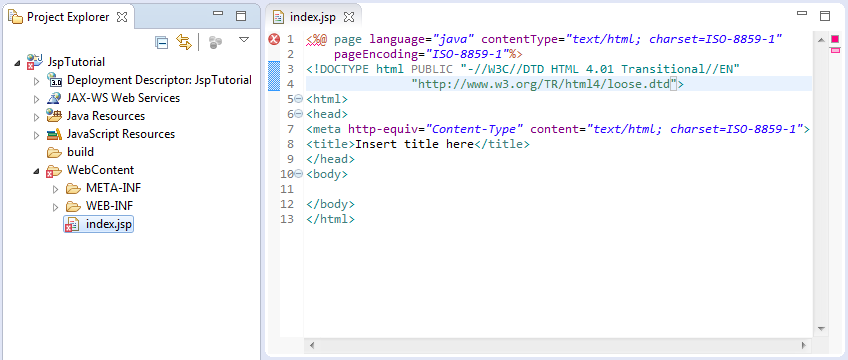This screenshot has height=360, width=848.
Task: Click the Java Resources icon
Action: click(x=54, y=116)
